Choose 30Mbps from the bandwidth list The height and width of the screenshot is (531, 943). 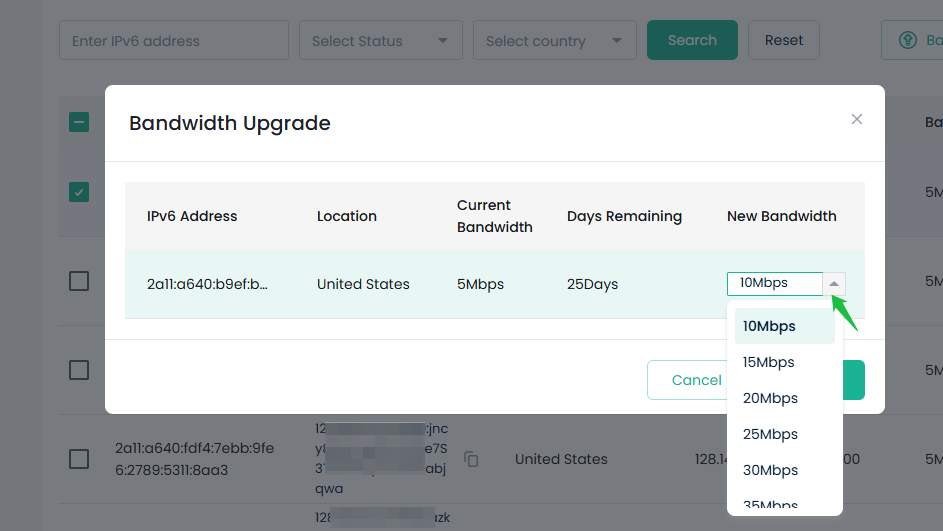tap(784, 470)
